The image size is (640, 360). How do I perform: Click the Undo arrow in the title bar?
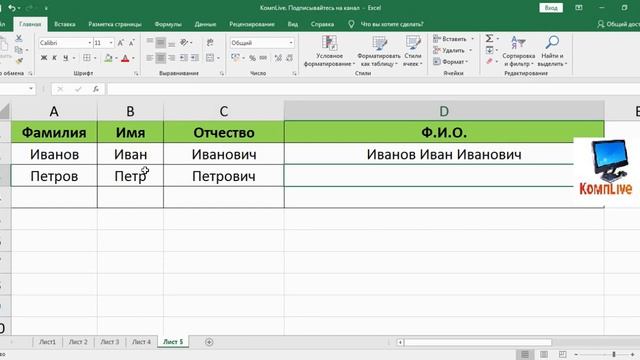[x=12, y=8]
